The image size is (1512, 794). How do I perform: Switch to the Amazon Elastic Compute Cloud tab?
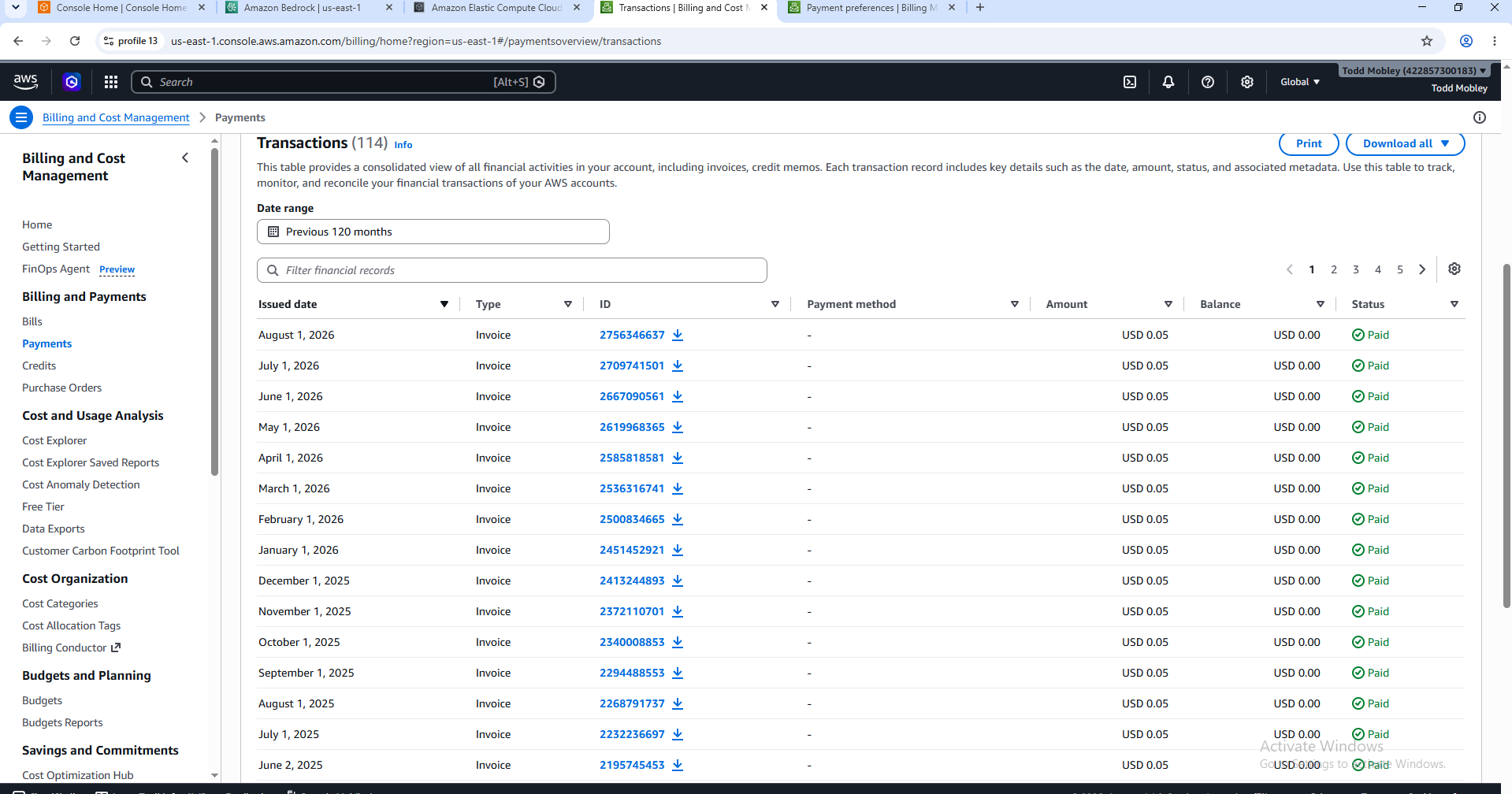[x=496, y=8]
